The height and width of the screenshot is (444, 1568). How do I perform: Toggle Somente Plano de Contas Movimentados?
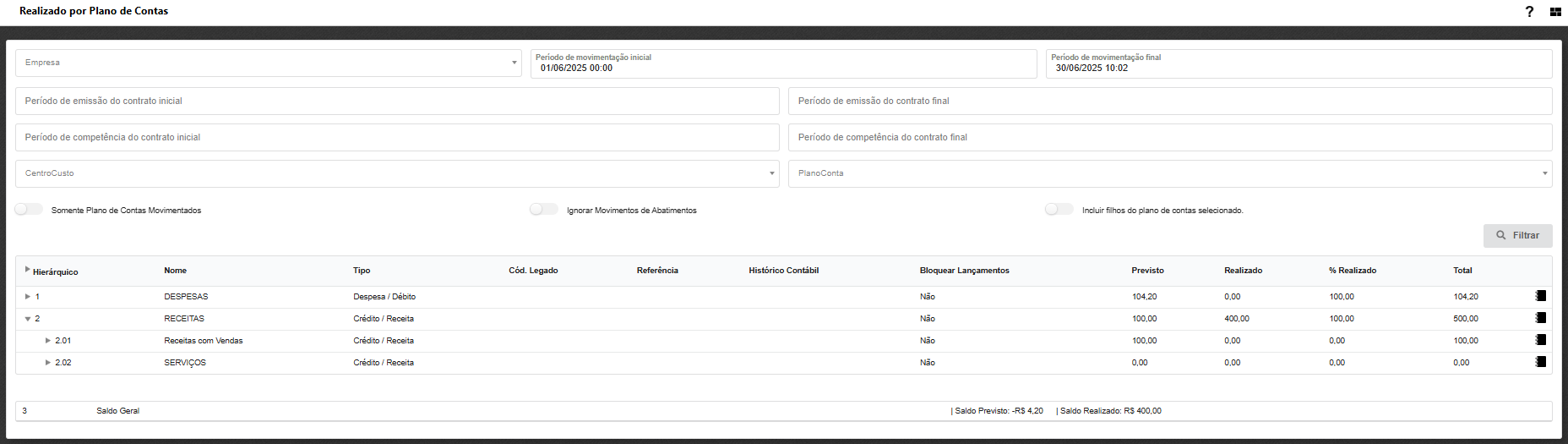pyautogui.click(x=29, y=210)
